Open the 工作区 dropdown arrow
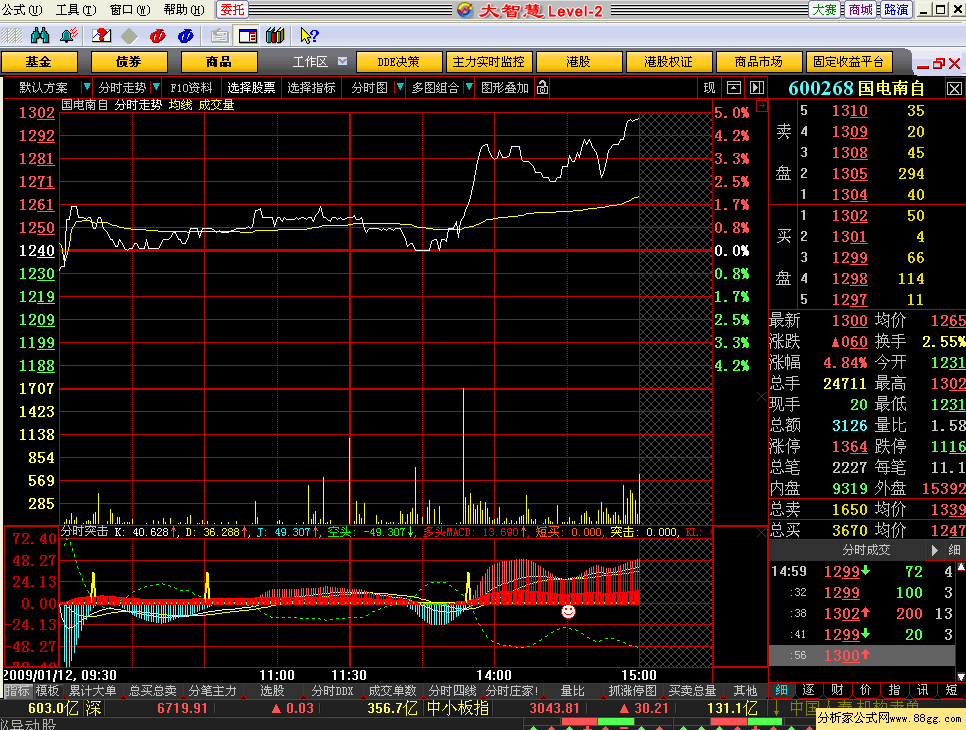The width and height of the screenshot is (966, 730). point(343,62)
